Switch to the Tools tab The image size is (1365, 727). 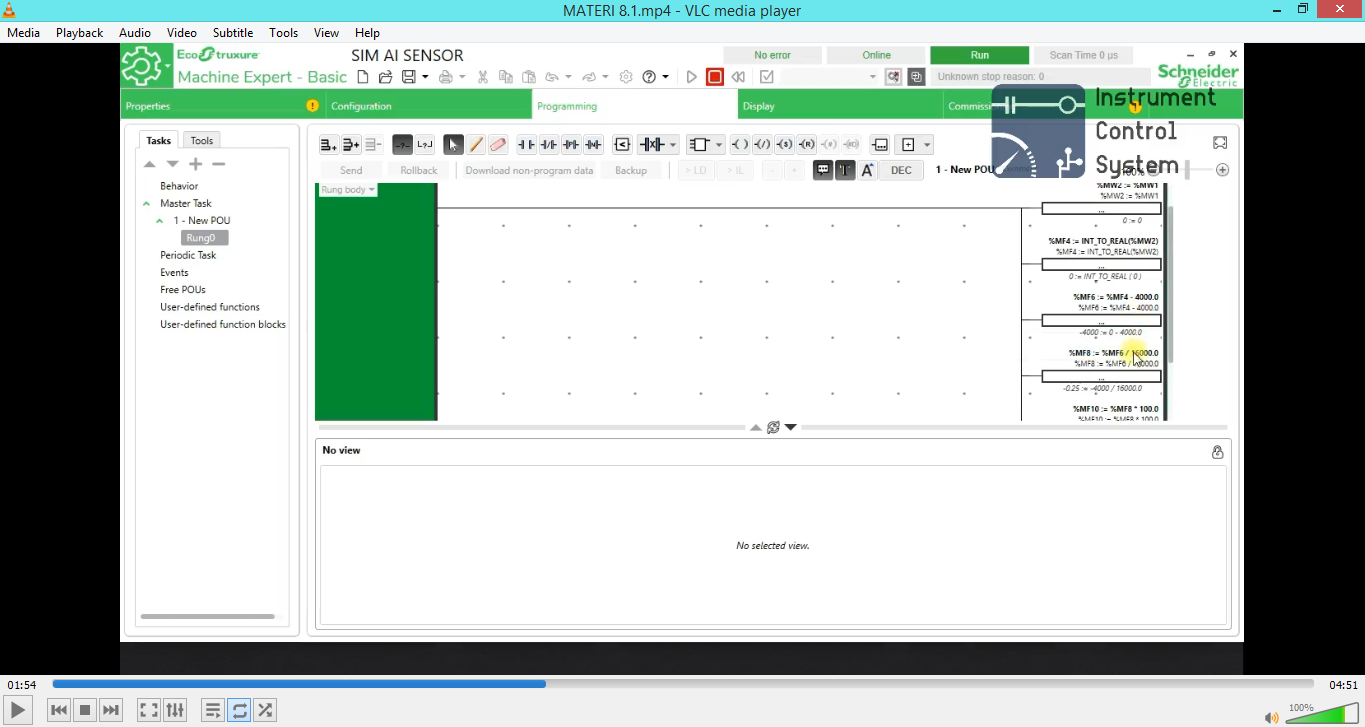202,141
